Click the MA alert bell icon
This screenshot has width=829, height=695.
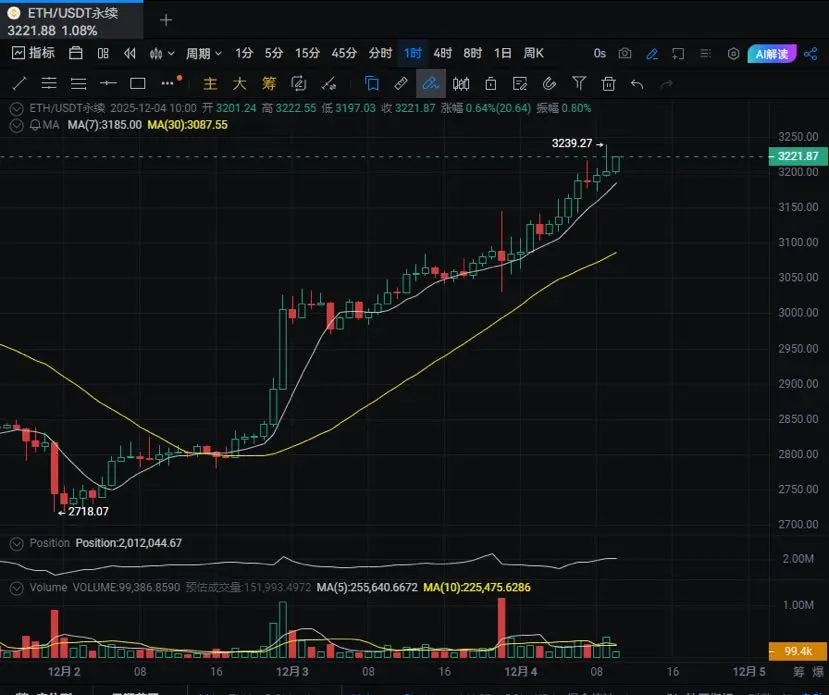35,125
